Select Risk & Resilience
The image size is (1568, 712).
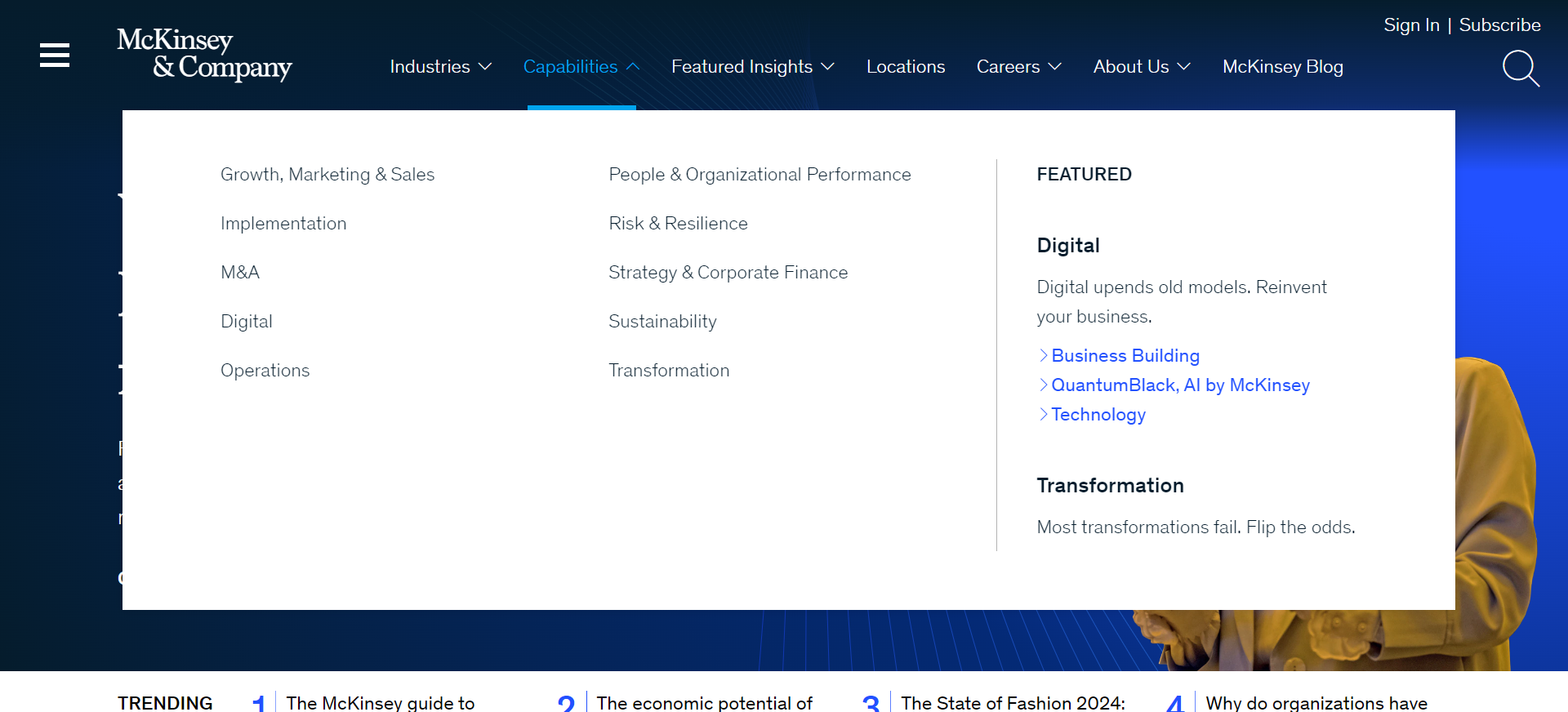click(678, 224)
